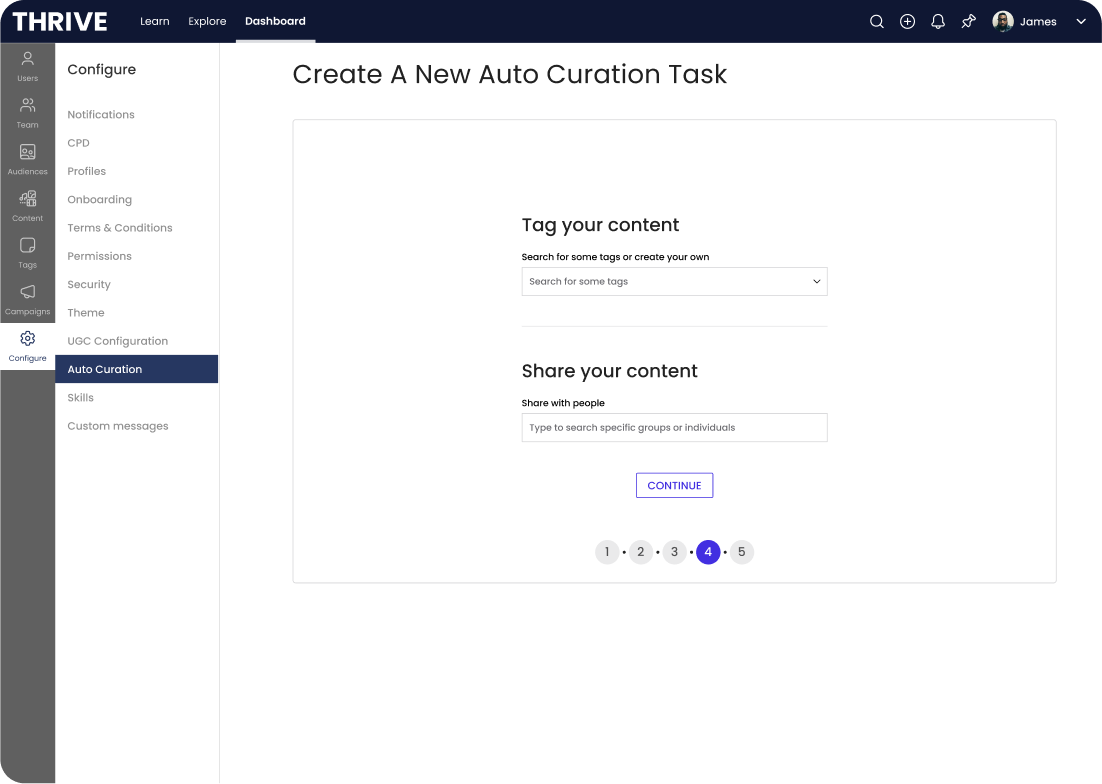Viewport: 1102px width, 784px height.
Task: Select Auto Curation menu item
Action: [x=136, y=369]
